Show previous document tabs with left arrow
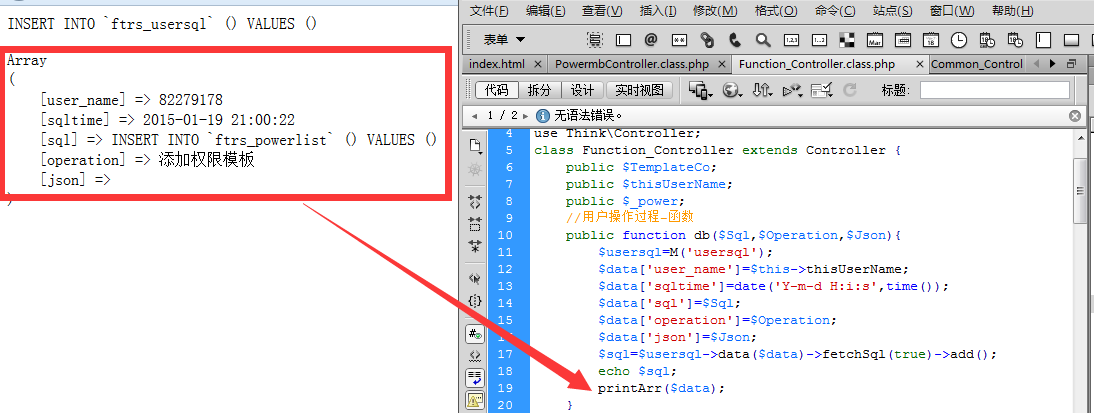Screen dimensions: 1094x413 1035,64
